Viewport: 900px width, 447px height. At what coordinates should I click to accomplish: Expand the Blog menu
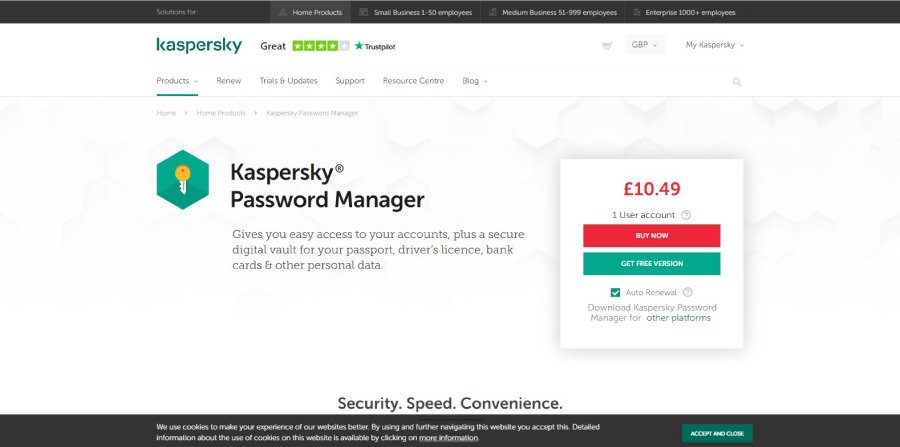pyautogui.click(x=475, y=81)
